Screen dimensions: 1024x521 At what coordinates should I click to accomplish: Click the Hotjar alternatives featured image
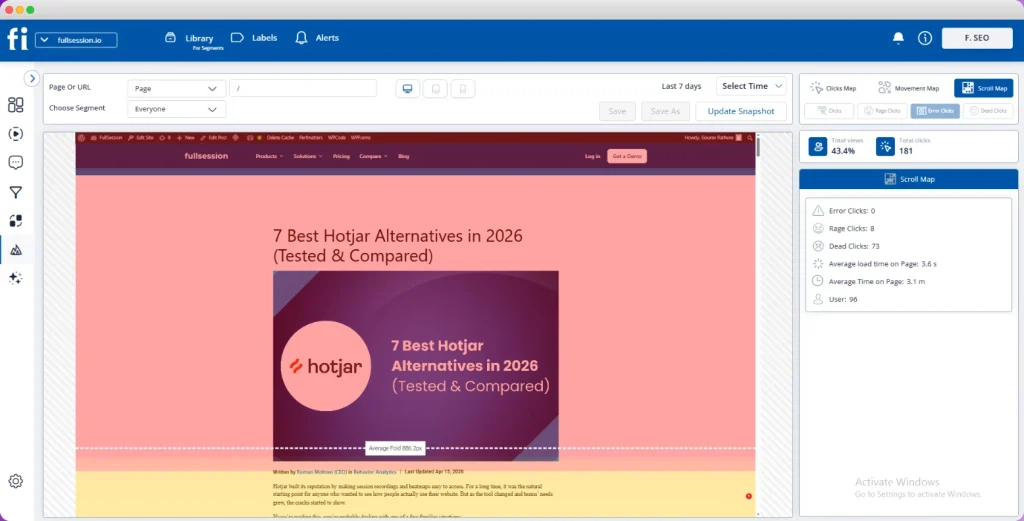tap(415, 366)
